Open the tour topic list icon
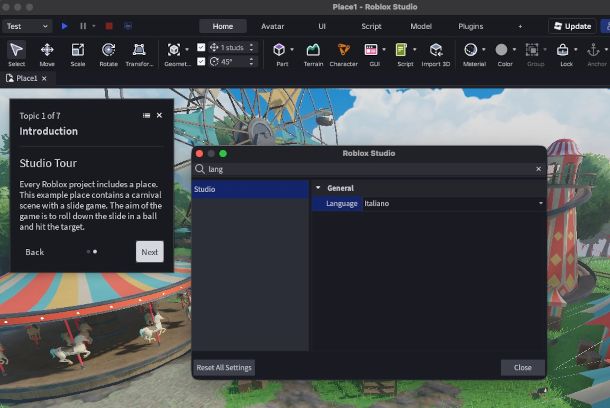610x408 pixels. [146, 116]
